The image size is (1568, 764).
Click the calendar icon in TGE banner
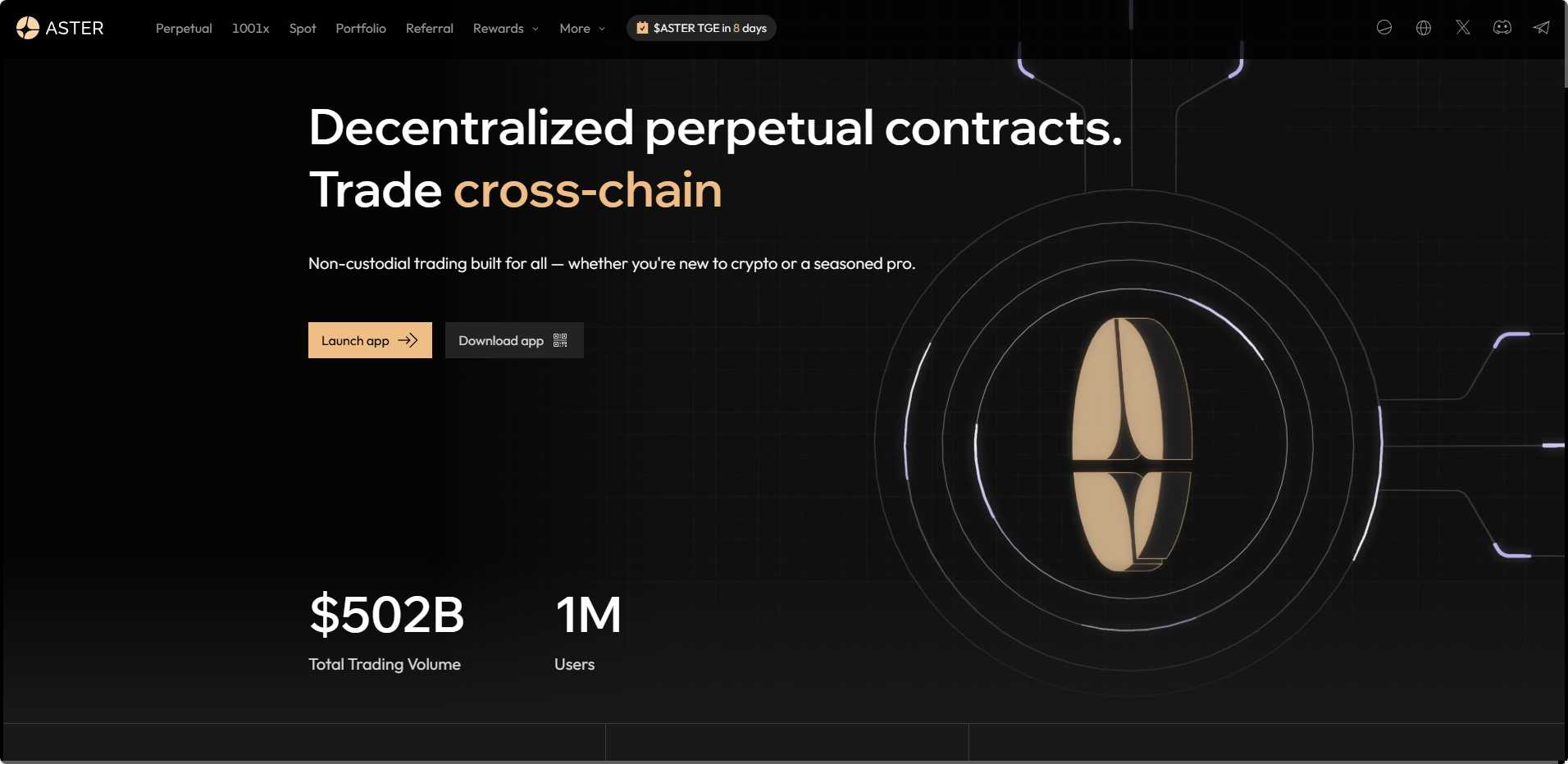coord(642,28)
